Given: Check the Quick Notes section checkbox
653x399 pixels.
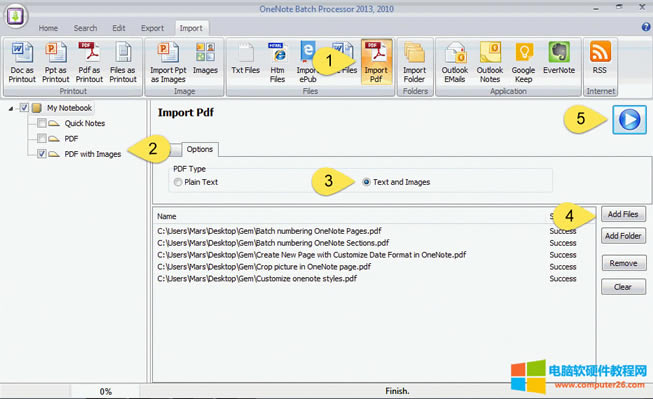Looking at the screenshot, I should 42,123.
